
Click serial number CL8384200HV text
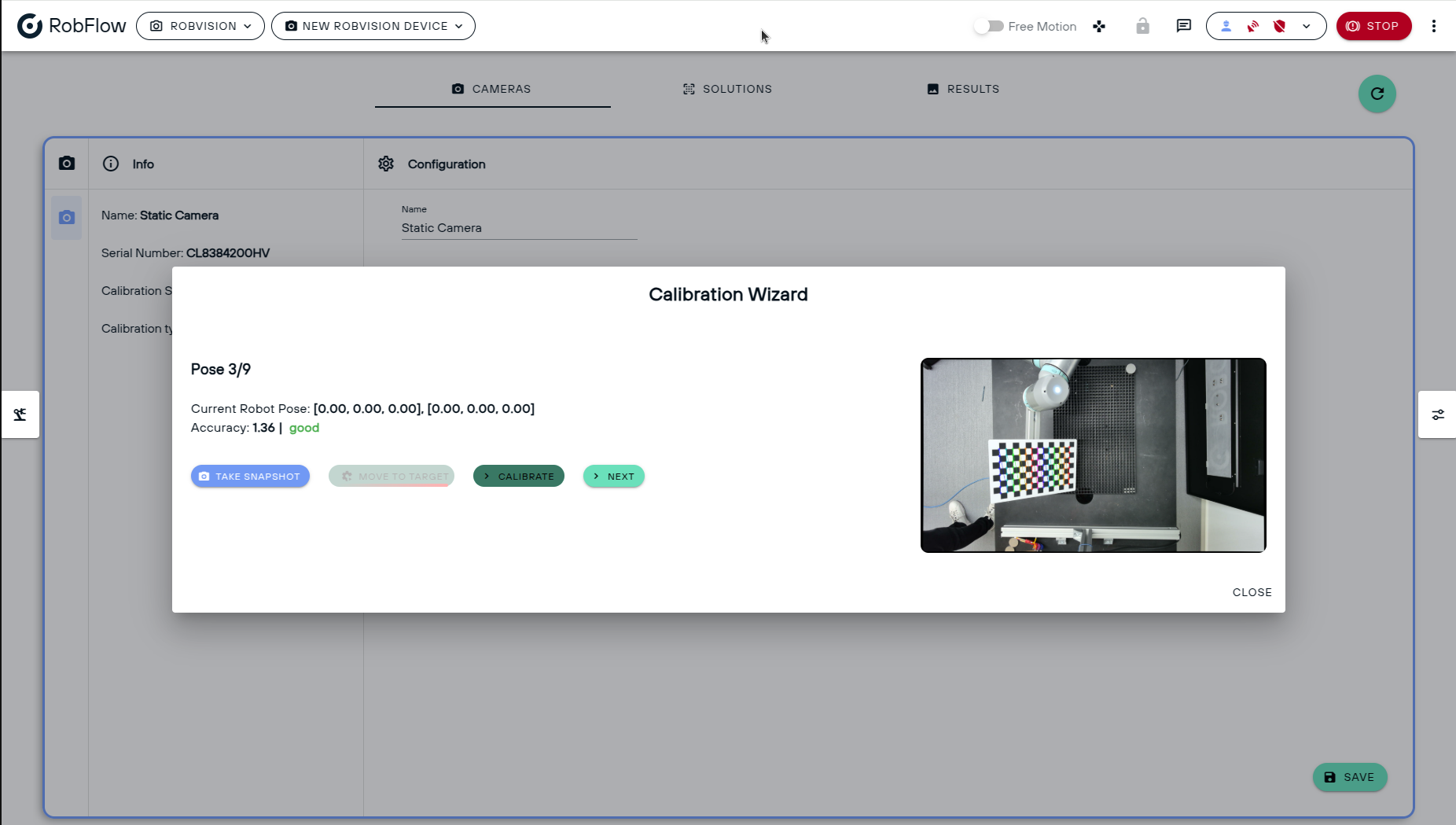pos(228,253)
